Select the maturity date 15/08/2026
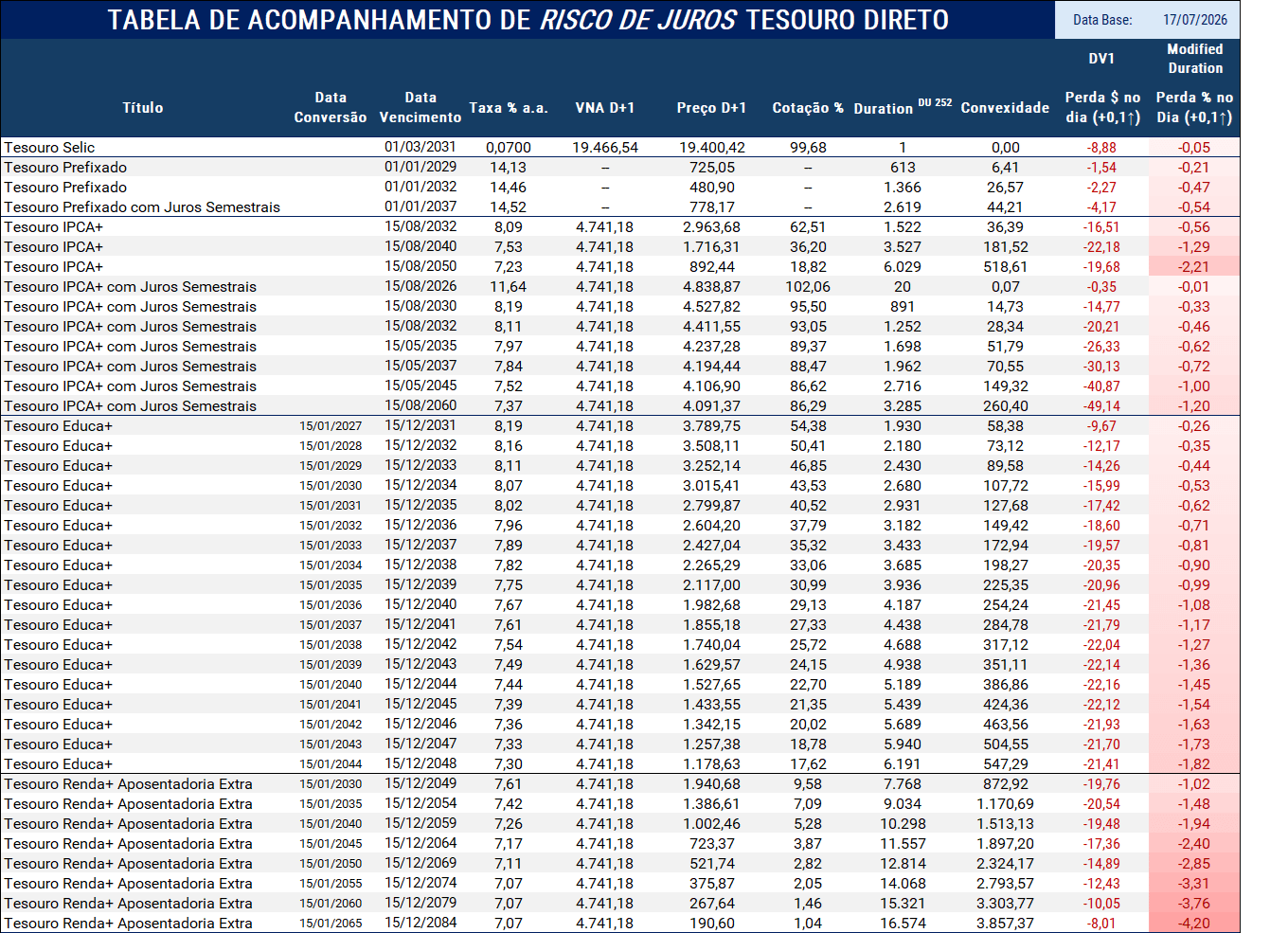Viewport: 1288px width, 933px height. click(x=420, y=286)
